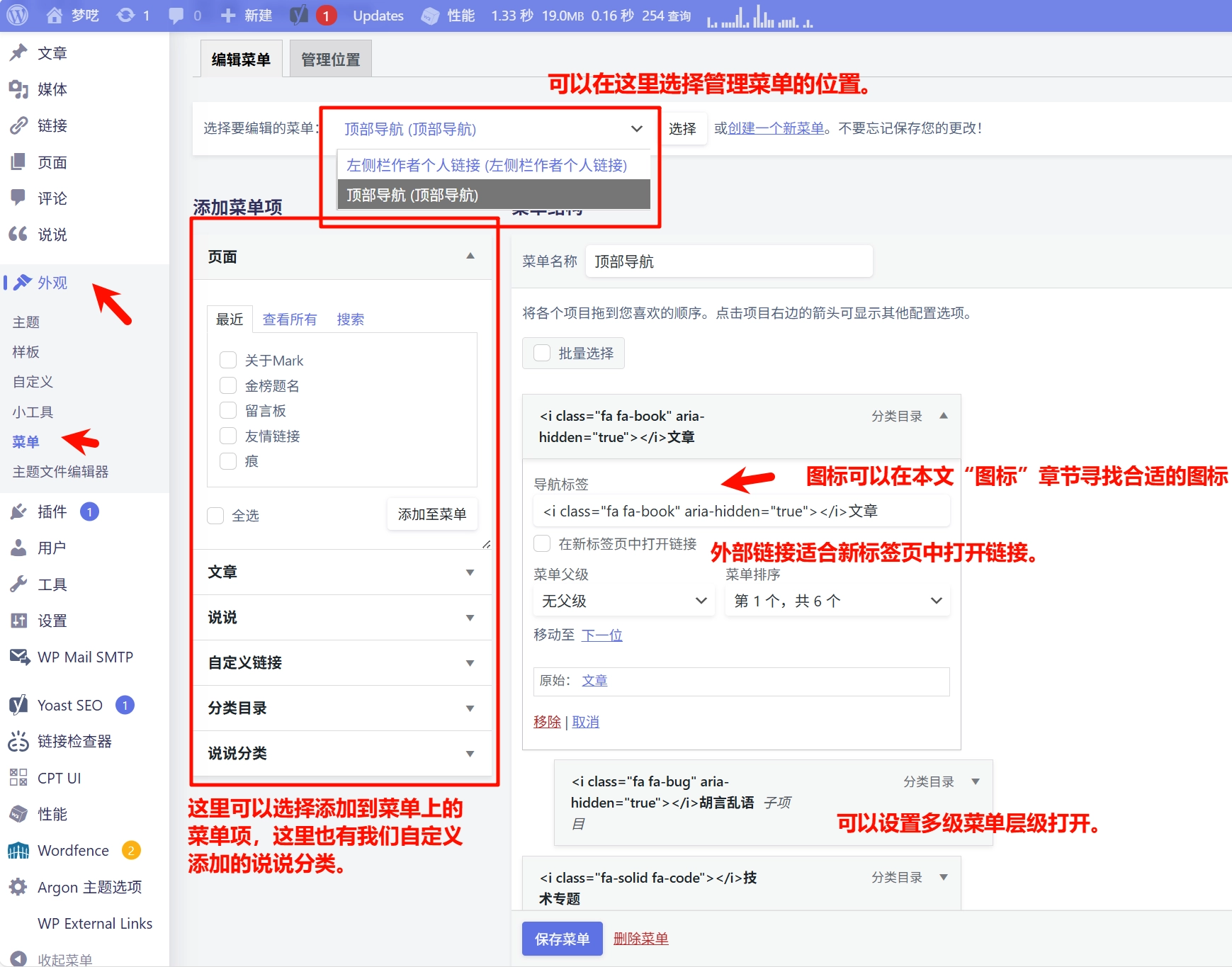This screenshot has height=967, width=1232.
Task: Expand the fa-bug 胡言乱语 menu item
Action: pyautogui.click(x=976, y=781)
